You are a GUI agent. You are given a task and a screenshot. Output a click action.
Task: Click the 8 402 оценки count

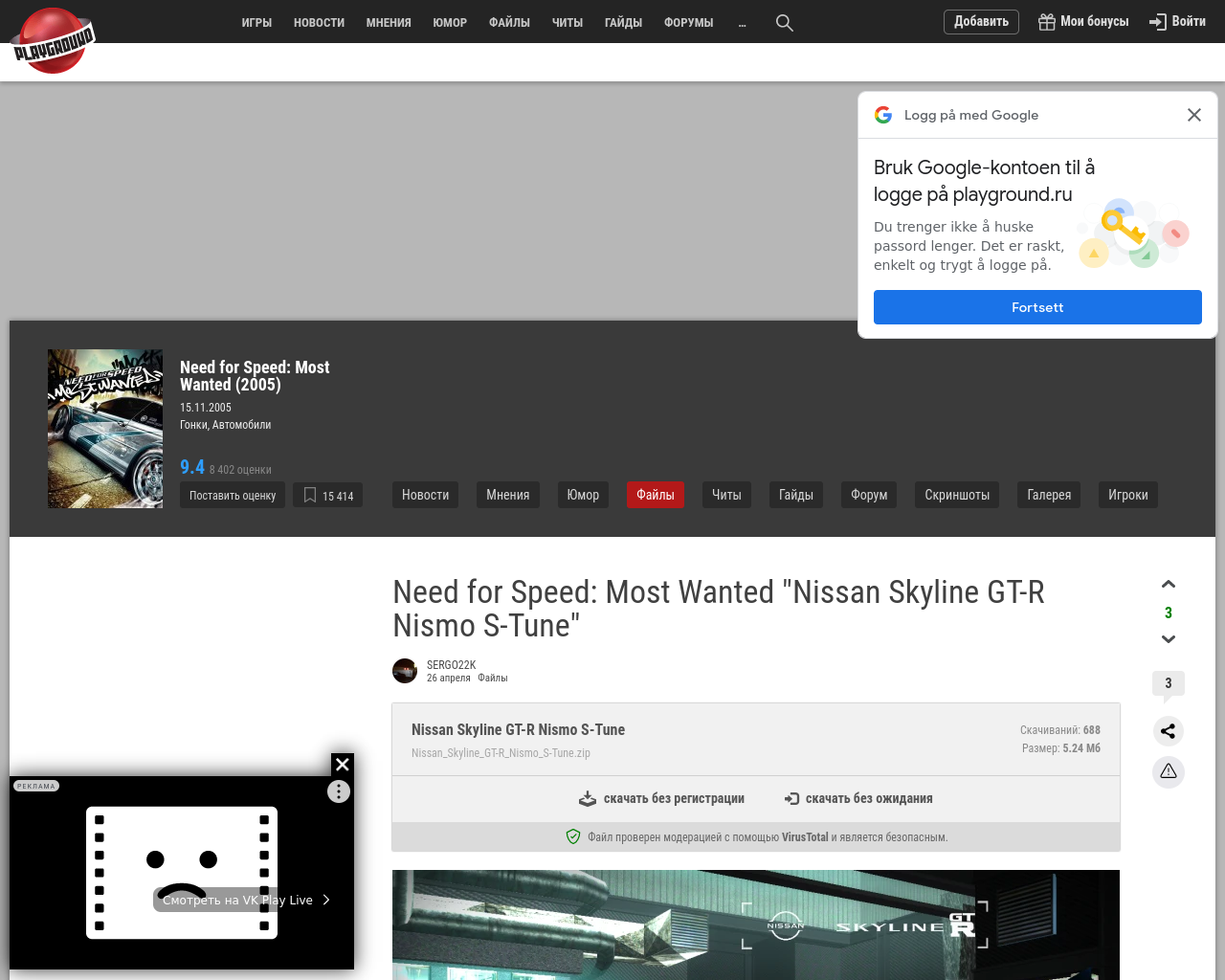click(240, 470)
